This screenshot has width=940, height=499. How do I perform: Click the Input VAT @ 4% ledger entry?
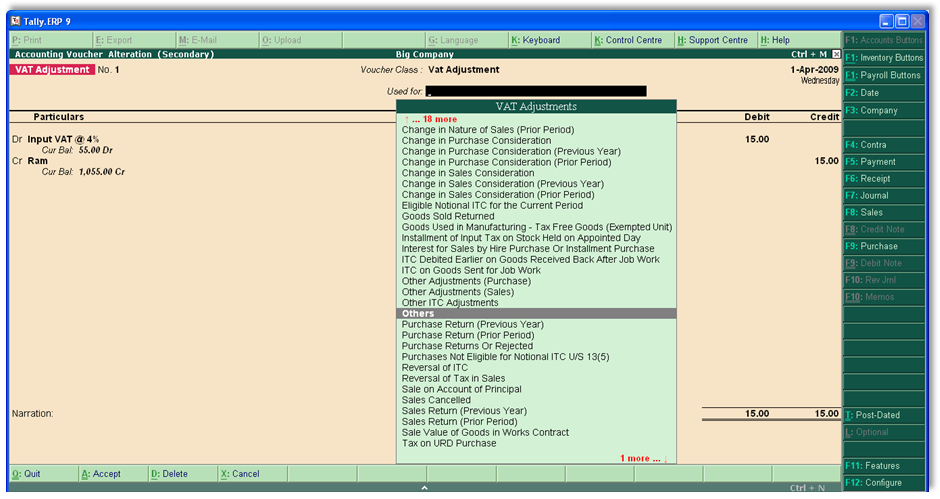63,139
